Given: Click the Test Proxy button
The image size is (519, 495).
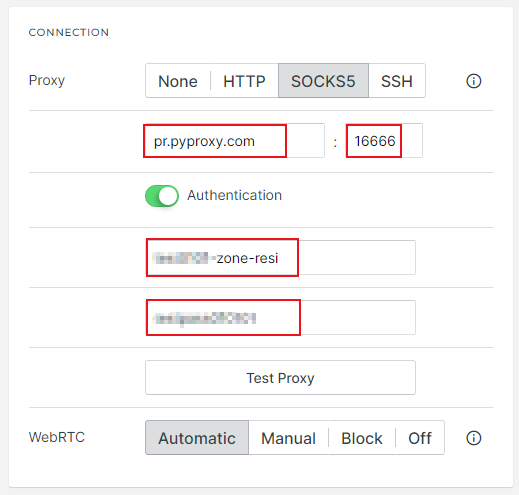Looking at the screenshot, I should coord(280,377).
